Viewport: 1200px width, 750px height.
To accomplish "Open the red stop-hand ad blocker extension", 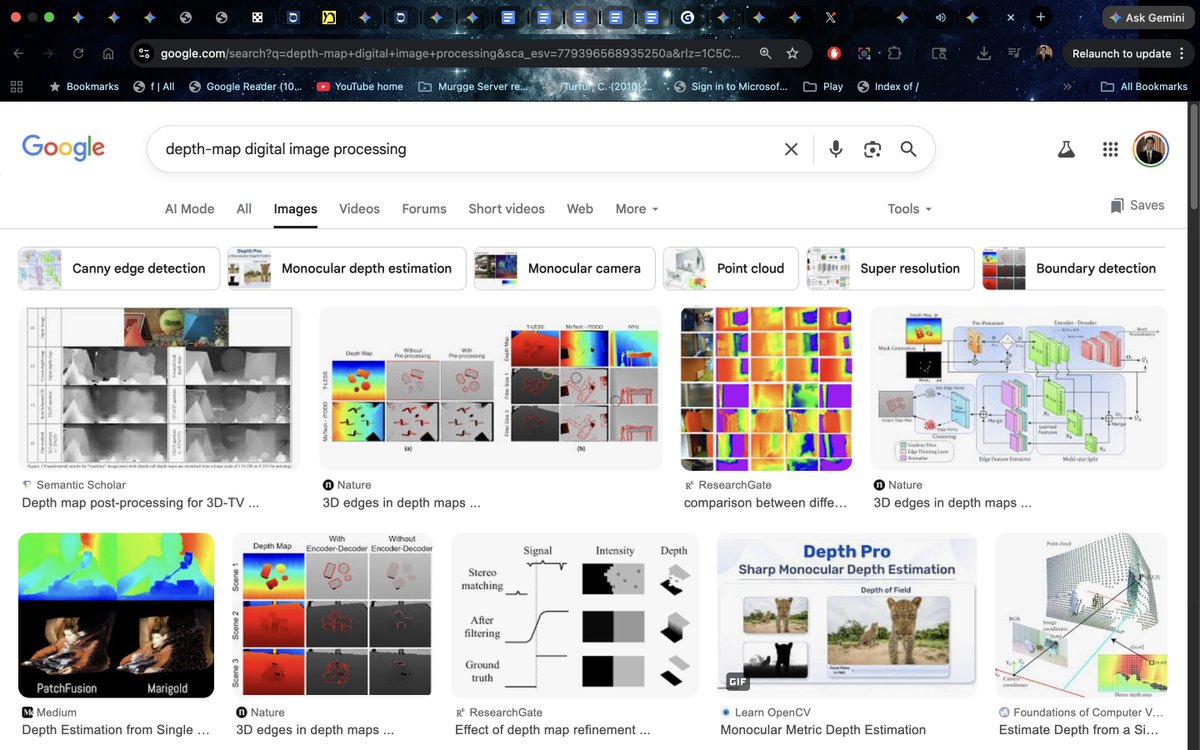I will point(834,53).
